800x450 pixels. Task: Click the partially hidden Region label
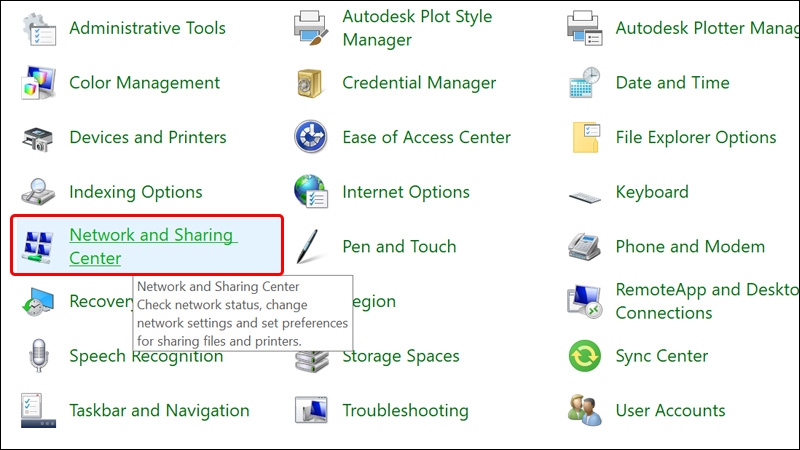pyautogui.click(x=374, y=302)
